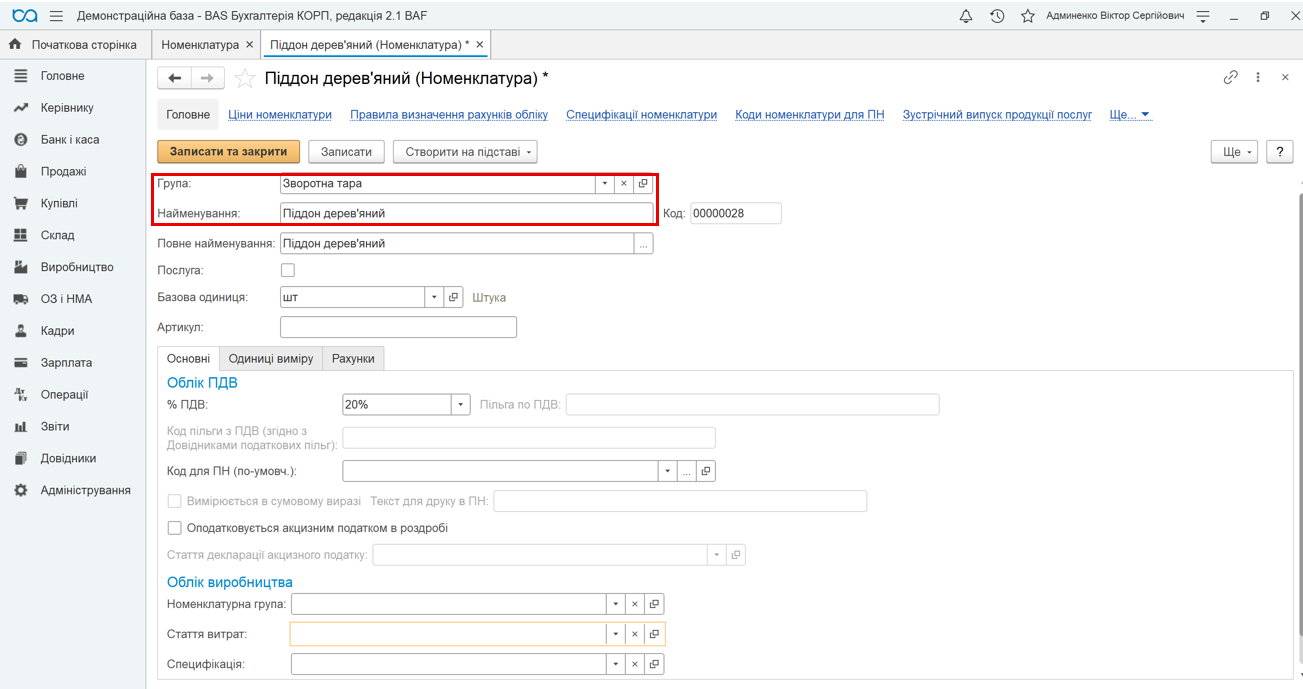Go to Початкова сторінка tab
The height and width of the screenshot is (689, 1303).
coord(75,45)
